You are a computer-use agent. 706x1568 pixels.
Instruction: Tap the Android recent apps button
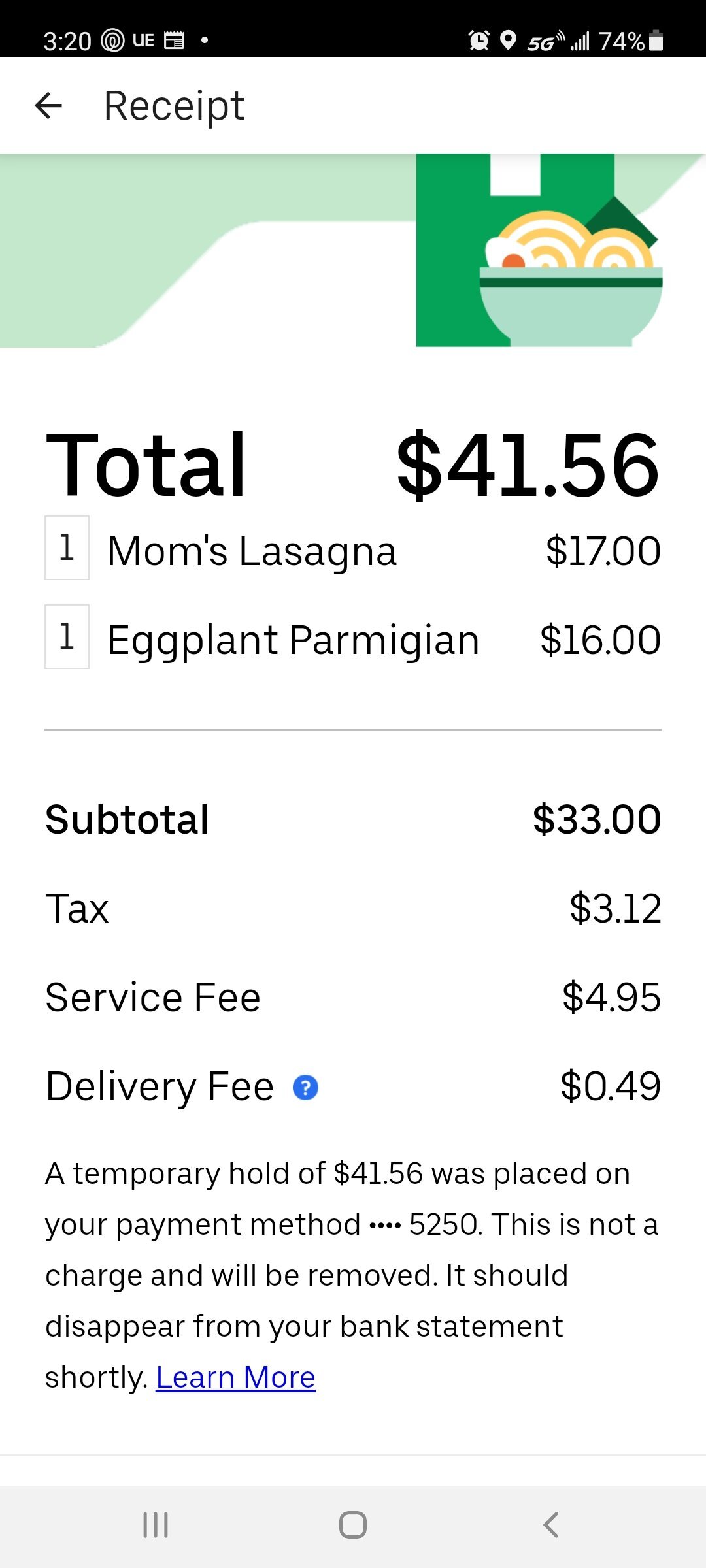[156, 1525]
